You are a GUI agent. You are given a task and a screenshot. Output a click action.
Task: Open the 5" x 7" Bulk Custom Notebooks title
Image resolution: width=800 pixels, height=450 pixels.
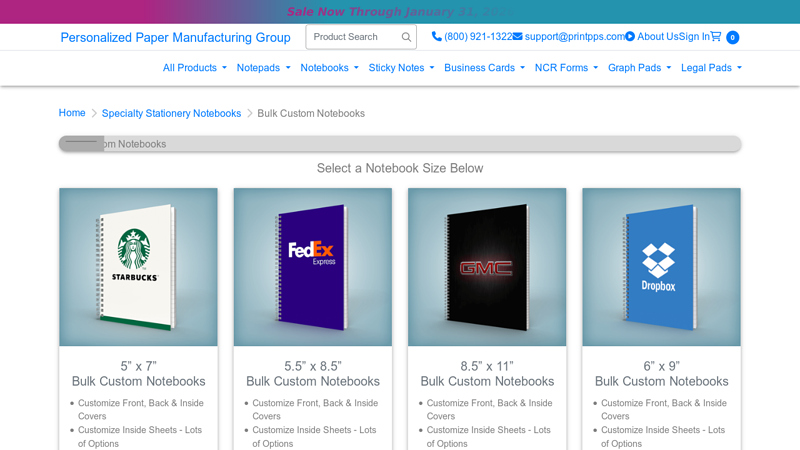pos(138,373)
